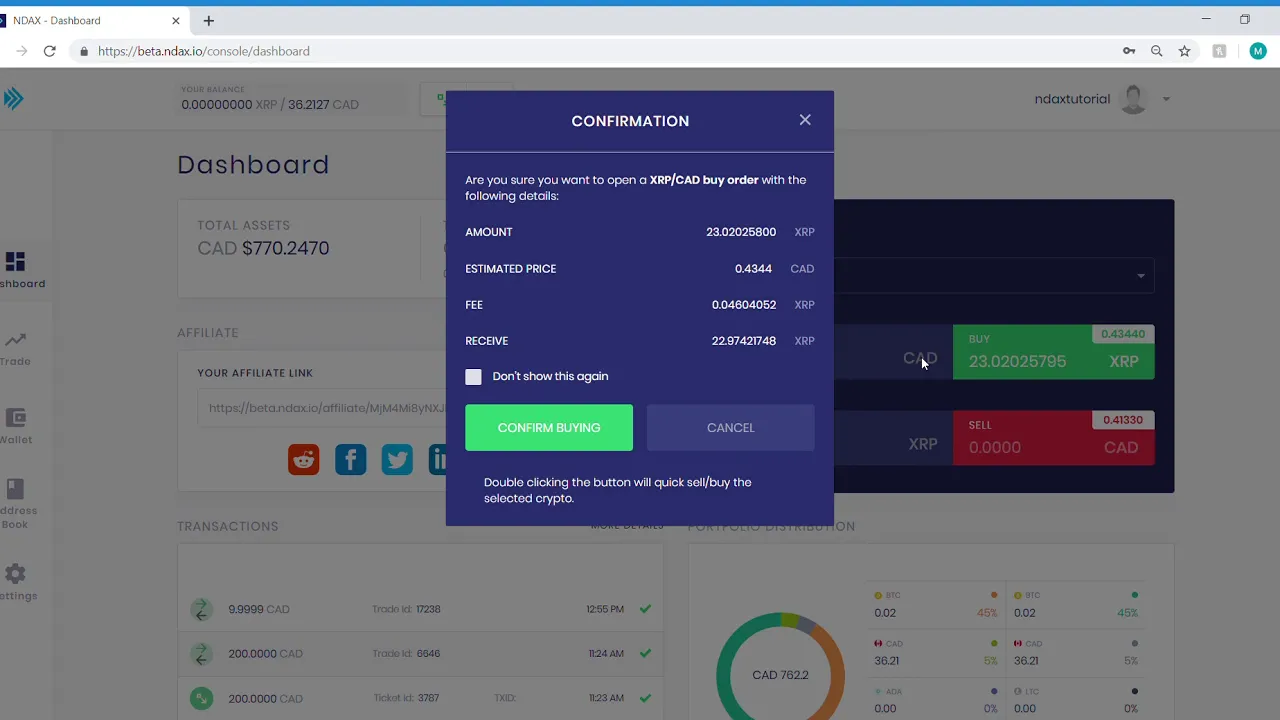This screenshot has height=720, width=1280.
Task: Close the confirmation dialog
Action: 805,120
